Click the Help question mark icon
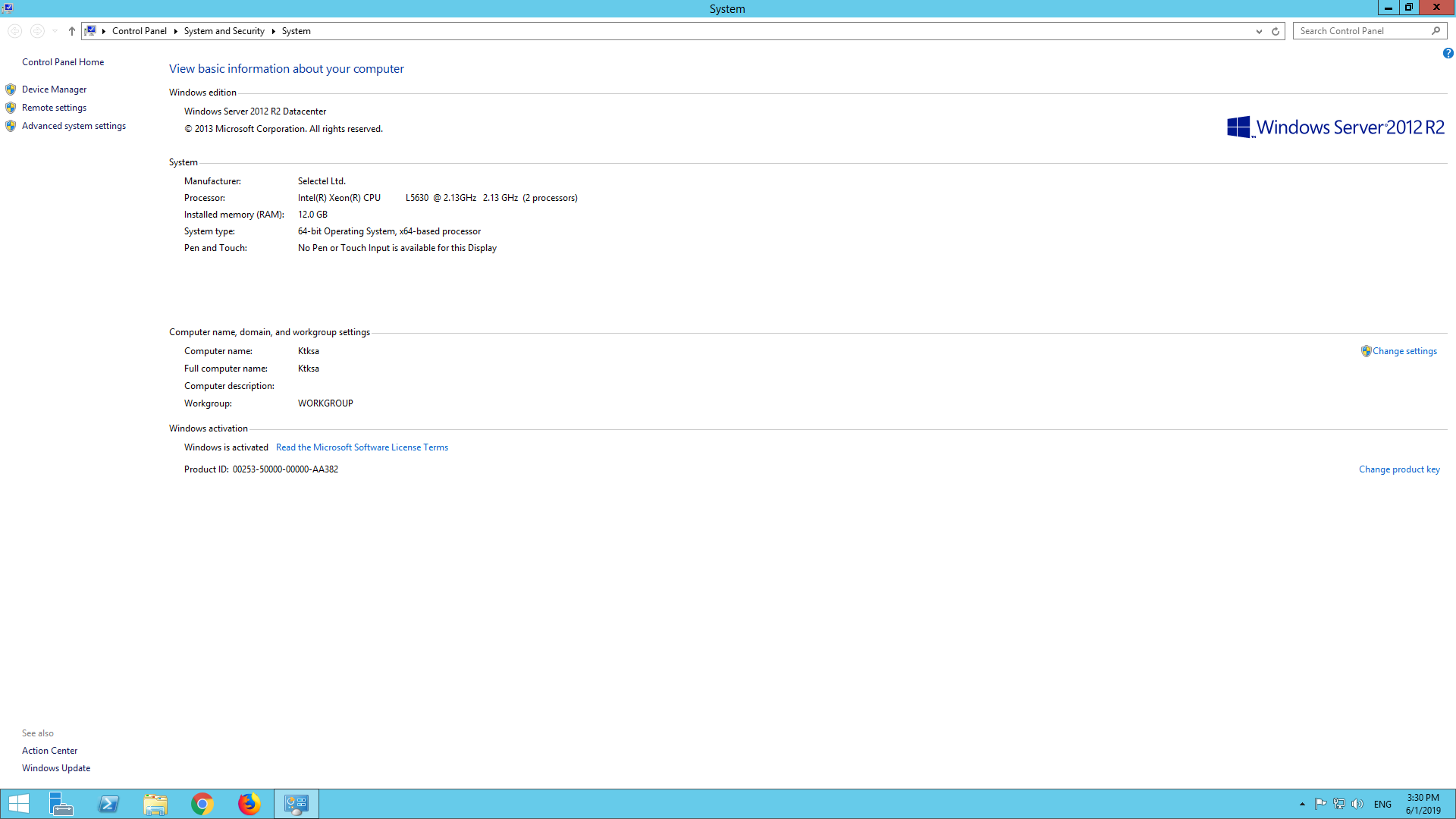 (1448, 53)
